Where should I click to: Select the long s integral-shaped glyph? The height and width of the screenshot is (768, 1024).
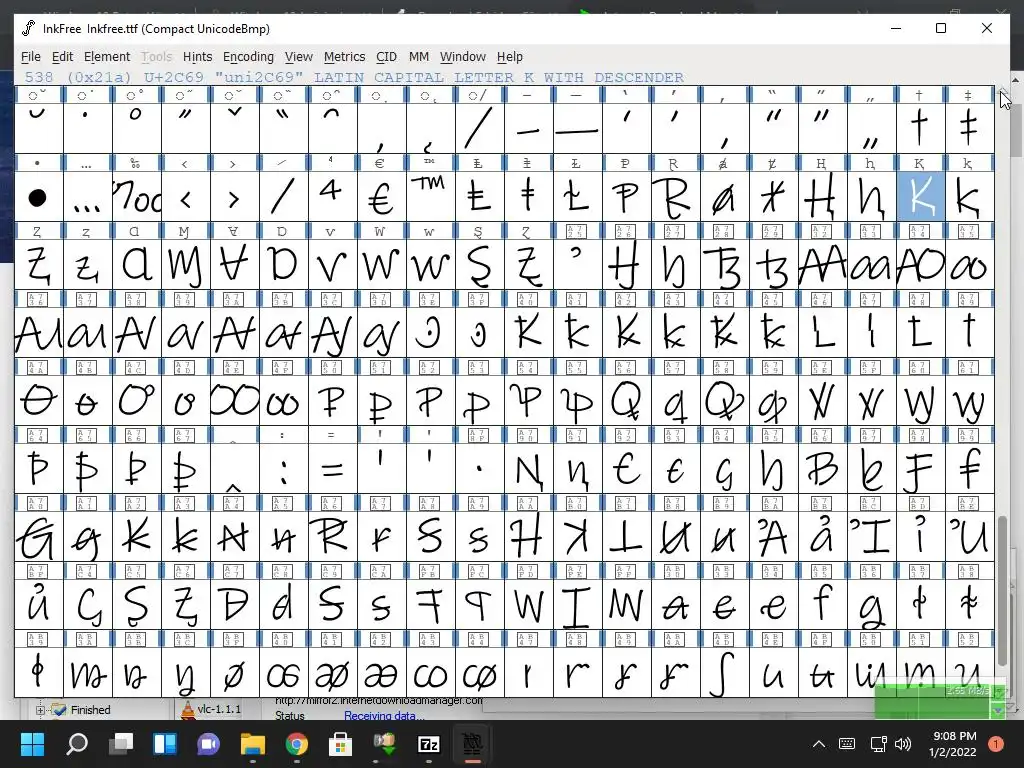click(x=724, y=672)
